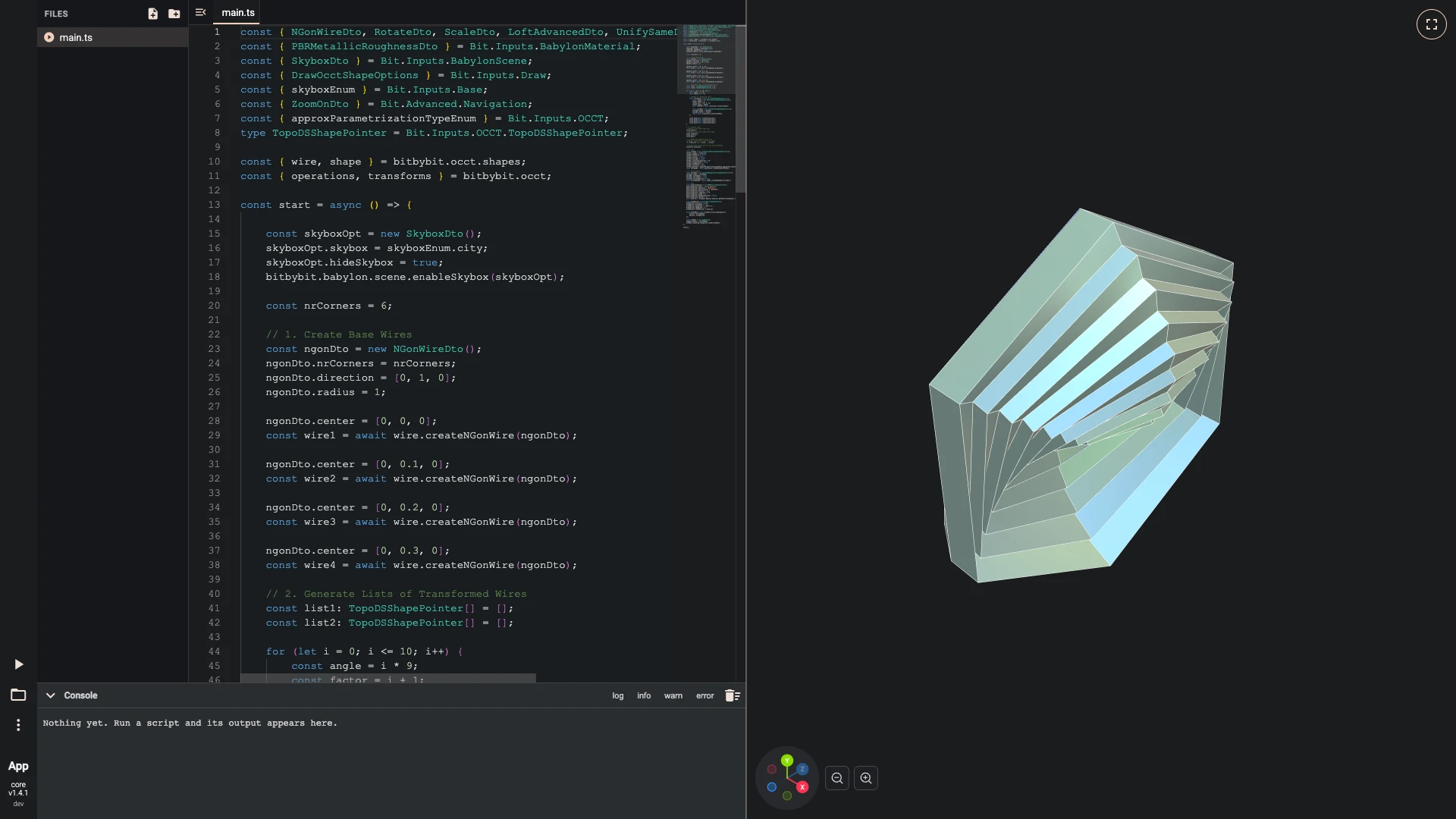Click the core v1.4.1 dev version label
This screenshot has height=819, width=1456.
[x=18, y=794]
